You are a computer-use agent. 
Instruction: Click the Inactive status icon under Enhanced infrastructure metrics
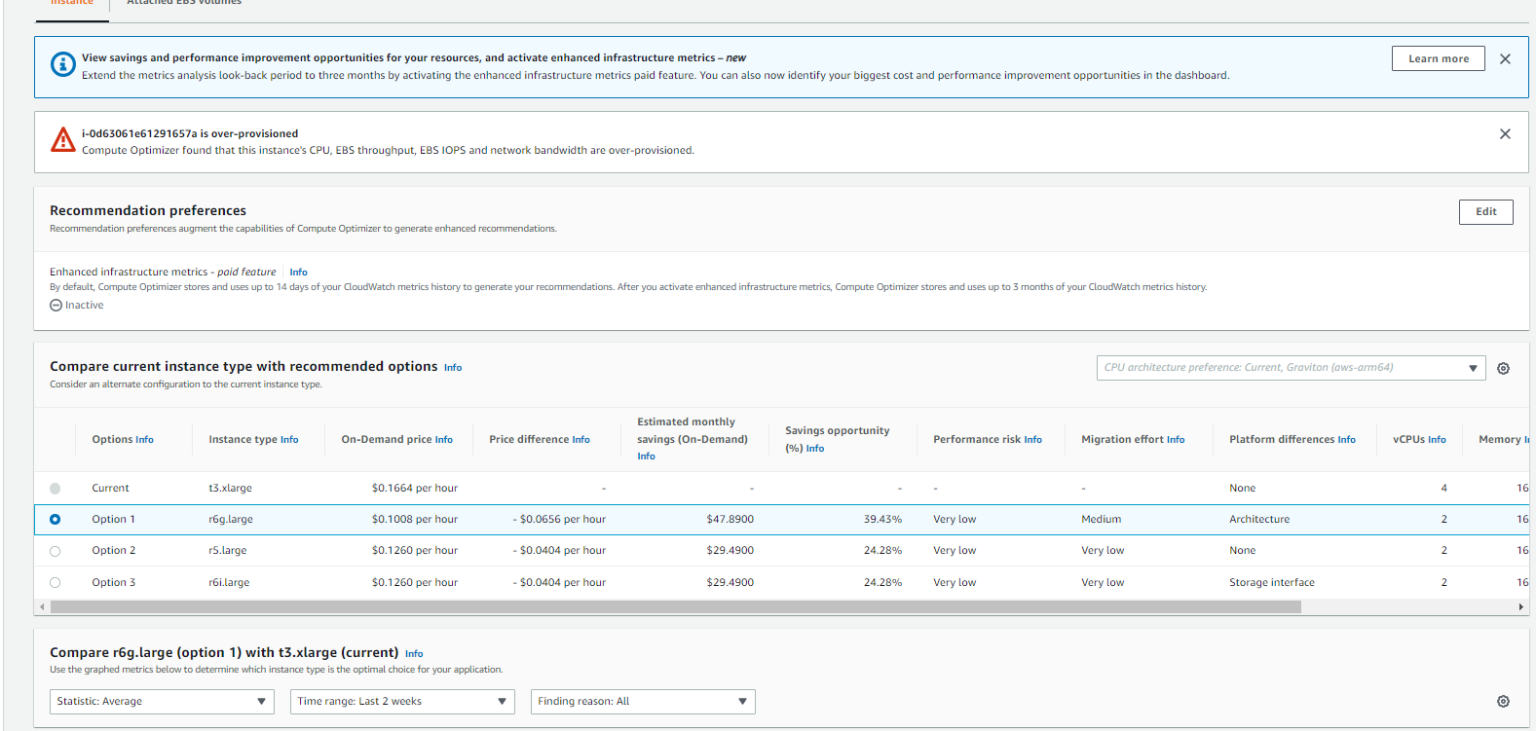click(x=55, y=305)
